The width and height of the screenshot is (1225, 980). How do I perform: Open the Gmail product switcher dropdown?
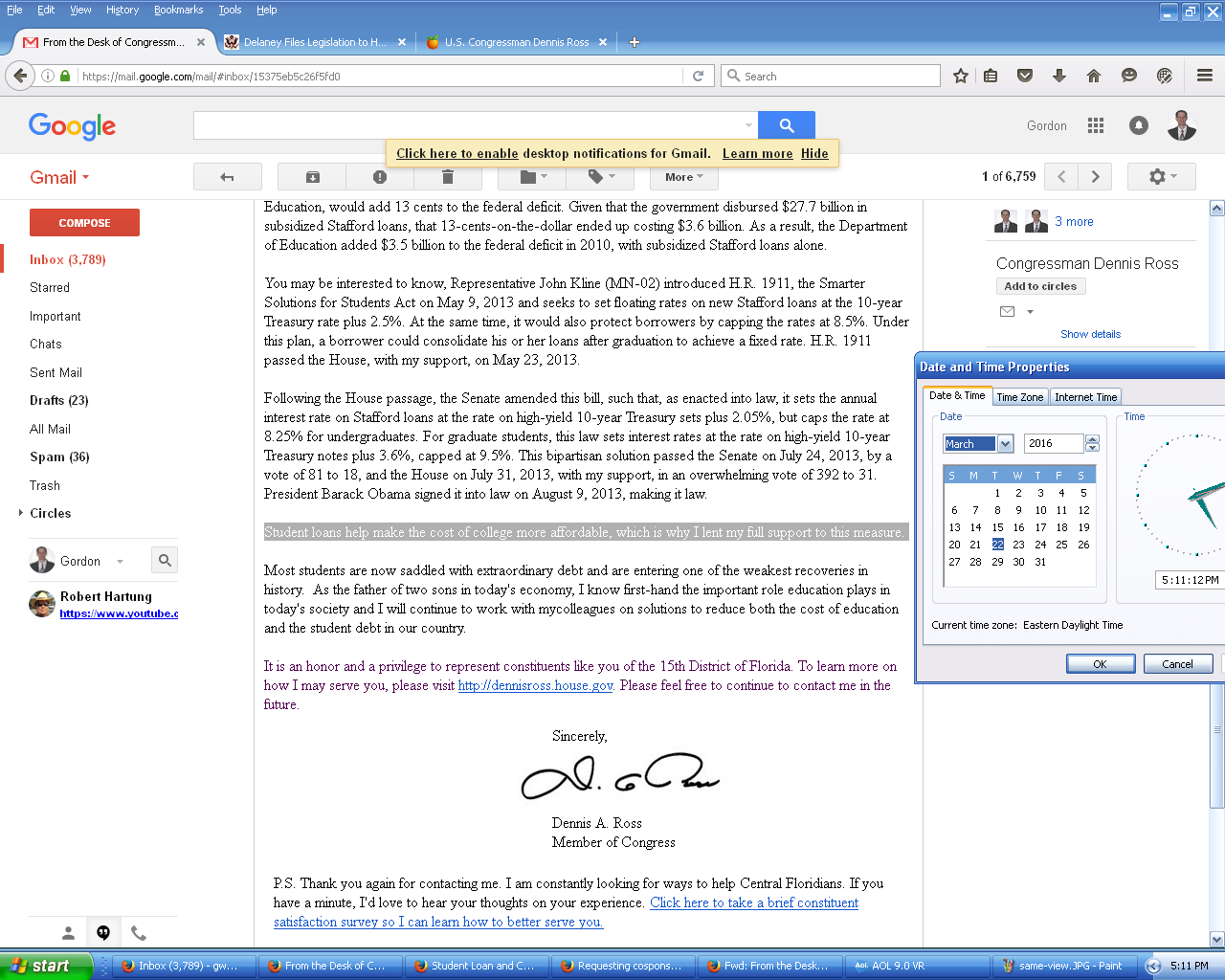(x=59, y=177)
